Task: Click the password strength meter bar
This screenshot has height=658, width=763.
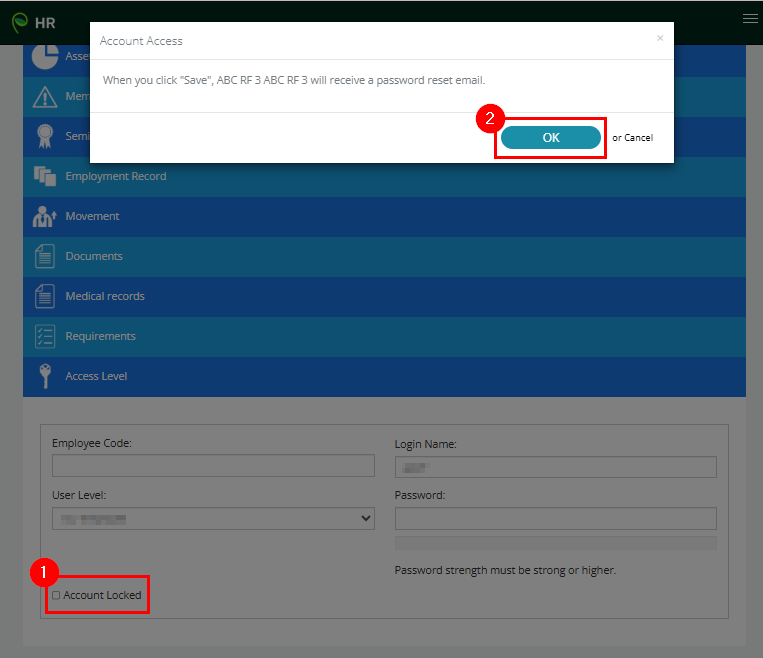Action: pos(556,543)
